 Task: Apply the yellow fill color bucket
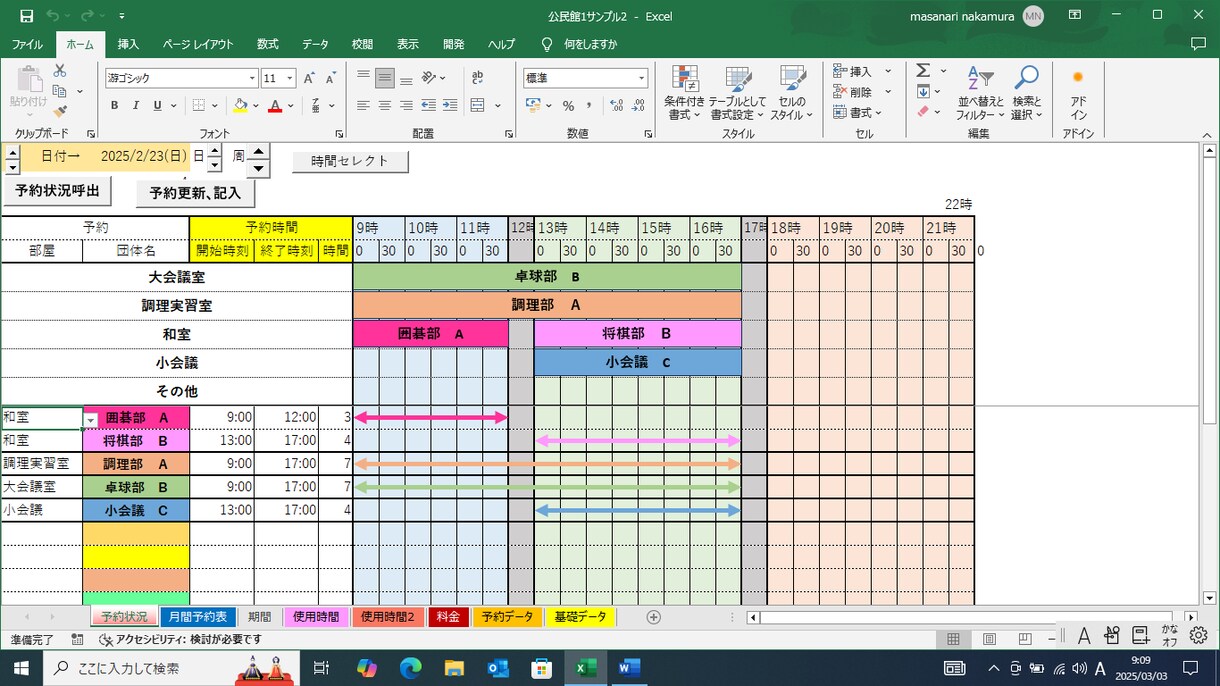pos(240,105)
